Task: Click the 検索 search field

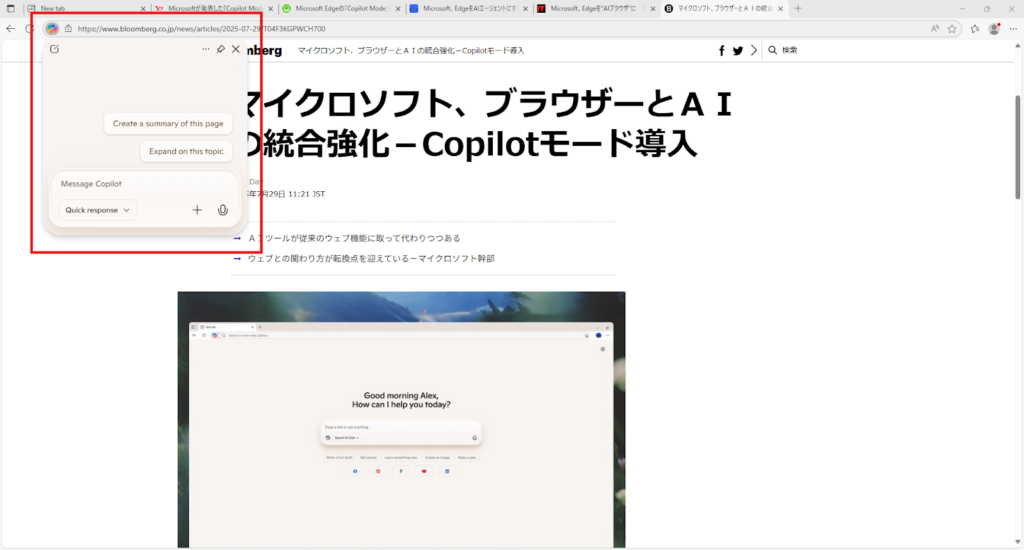Action: tap(790, 50)
